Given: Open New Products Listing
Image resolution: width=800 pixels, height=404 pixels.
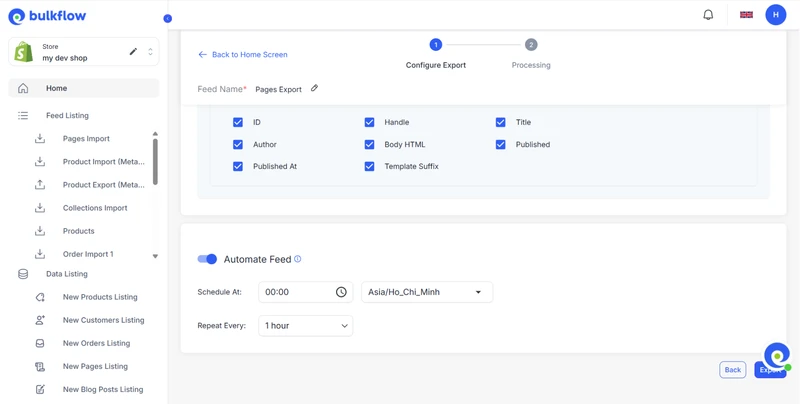Looking at the screenshot, I should point(100,297).
